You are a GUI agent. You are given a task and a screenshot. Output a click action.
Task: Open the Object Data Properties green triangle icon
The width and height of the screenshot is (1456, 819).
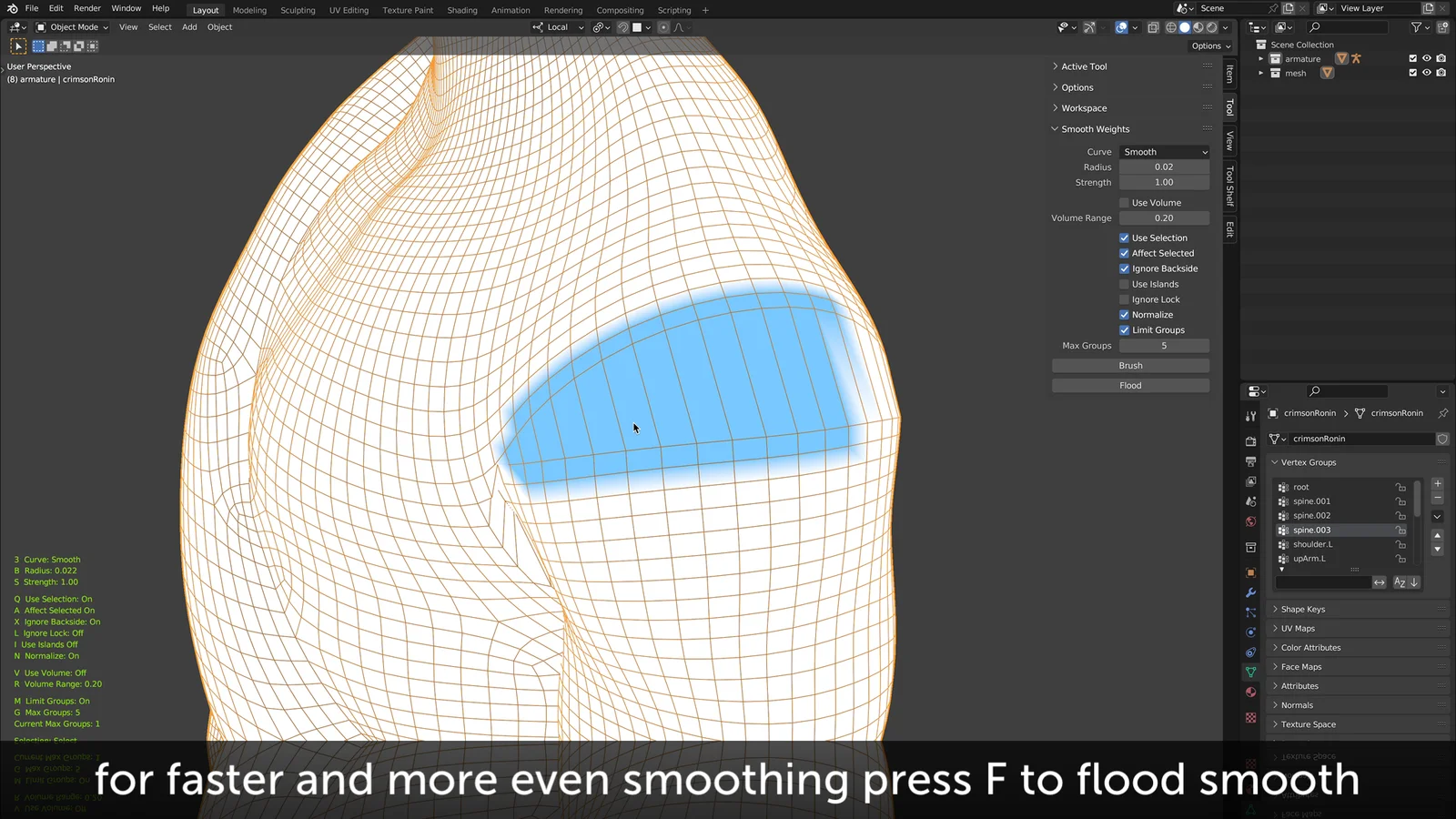point(1251,671)
